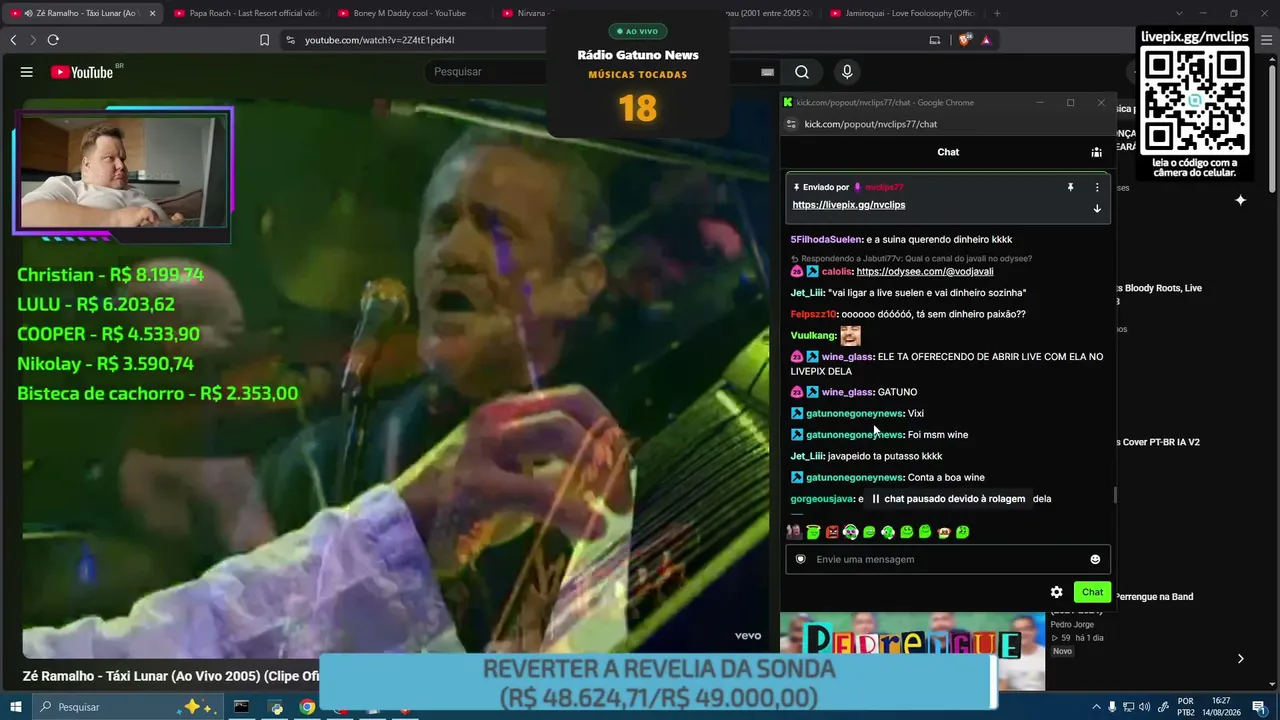Open terminal app on taskbar
The height and width of the screenshot is (720, 1280).
point(241,707)
